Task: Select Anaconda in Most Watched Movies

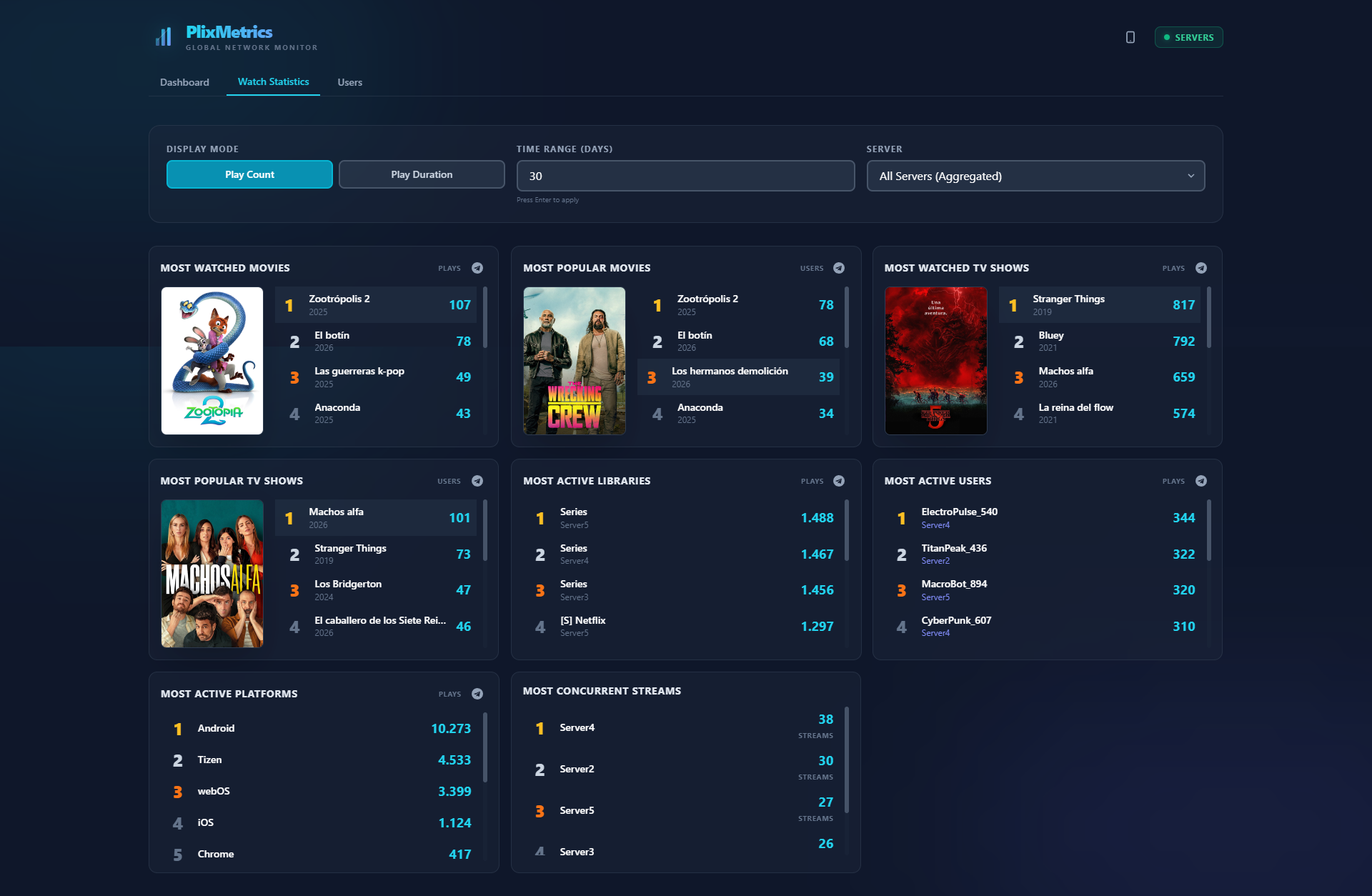Action: pyautogui.click(x=376, y=413)
